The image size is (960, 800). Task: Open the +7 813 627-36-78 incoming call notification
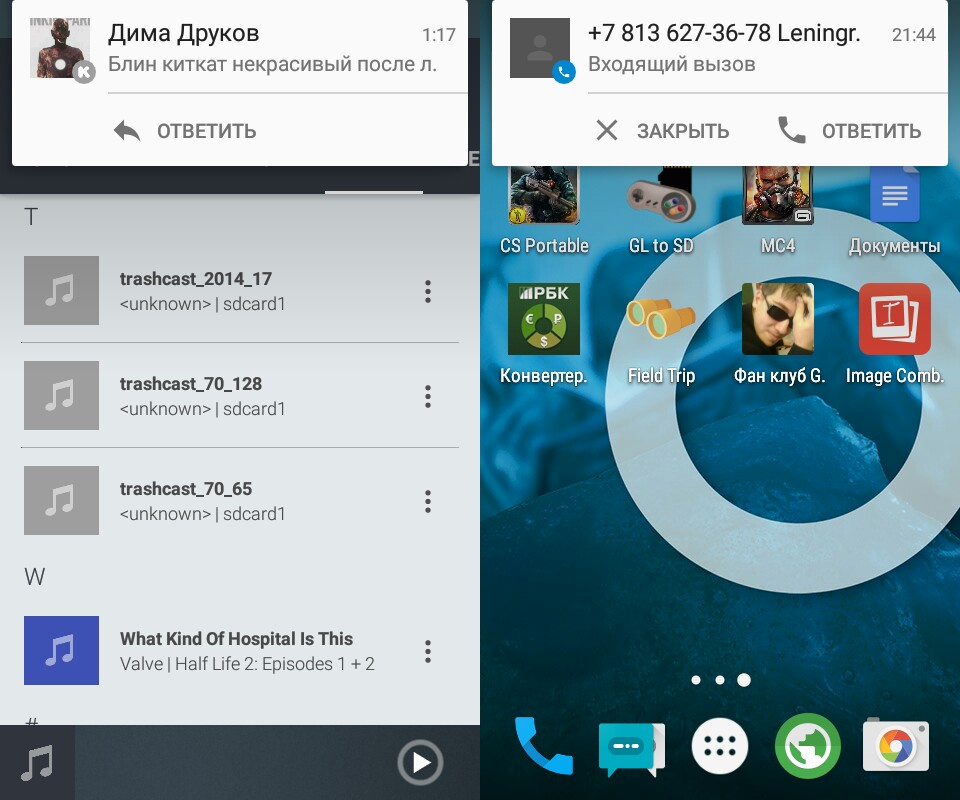pos(720,48)
